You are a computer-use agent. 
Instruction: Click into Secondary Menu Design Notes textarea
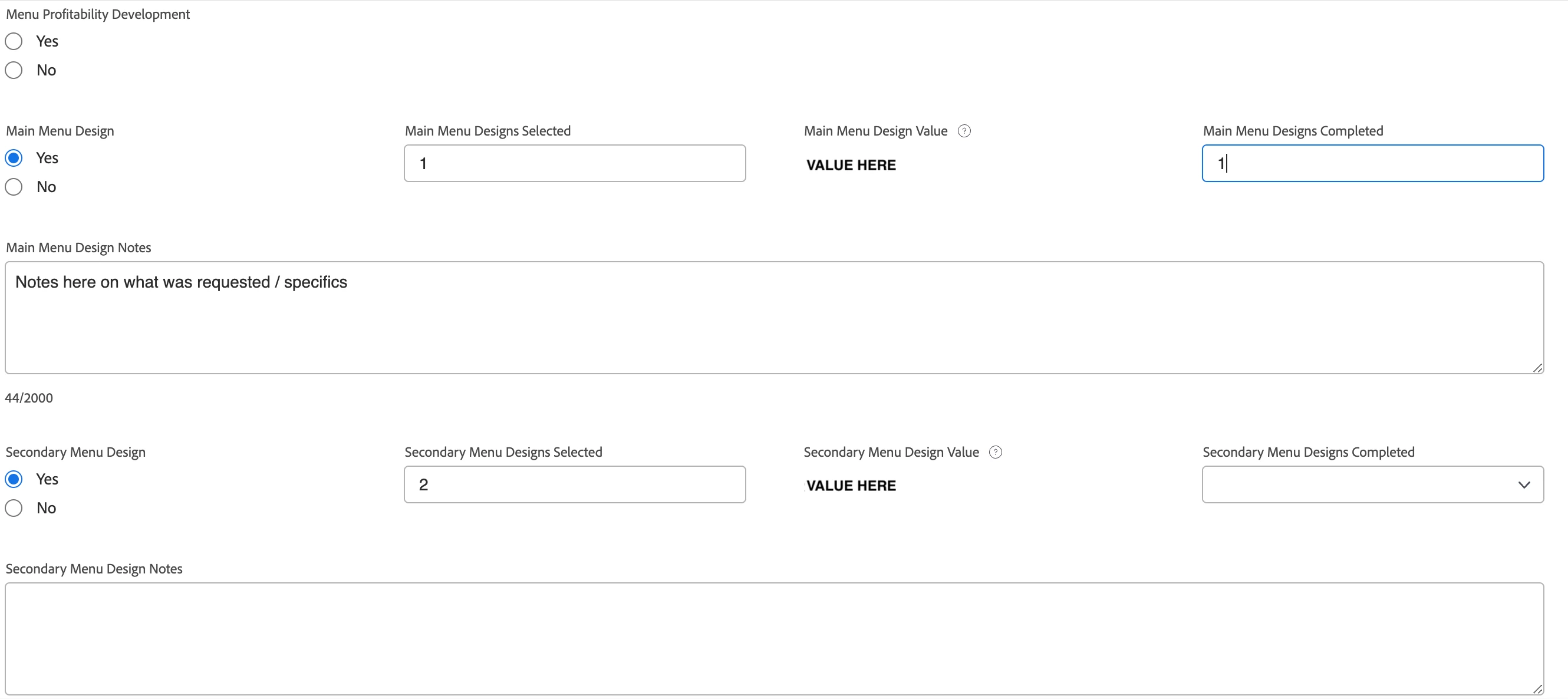[773, 639]
